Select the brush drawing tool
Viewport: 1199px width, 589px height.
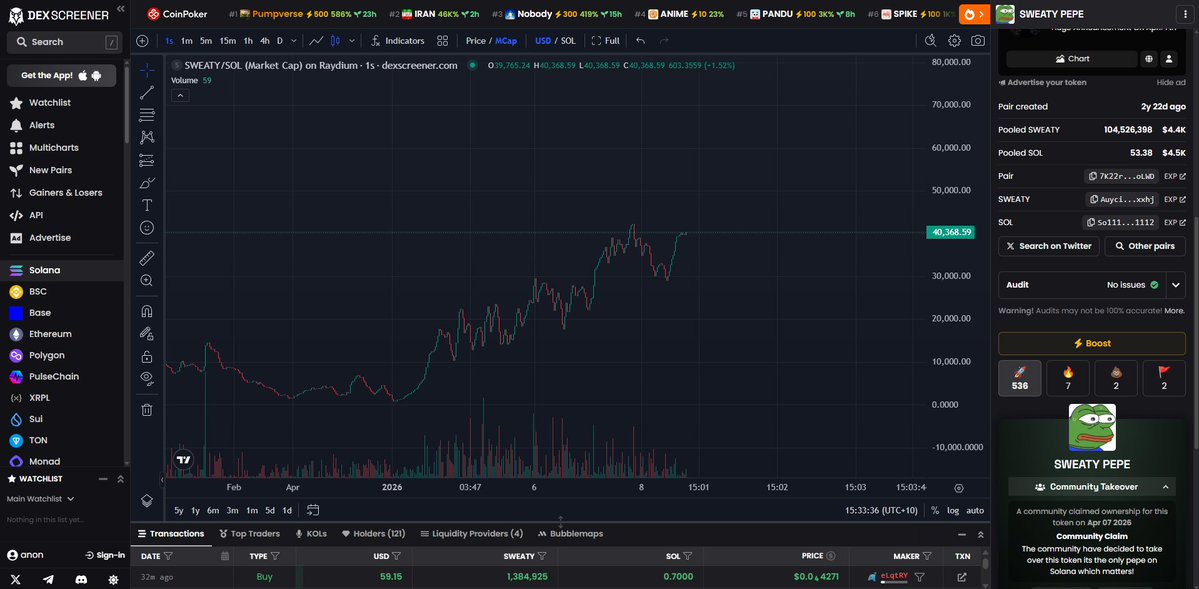pos(147,183)
